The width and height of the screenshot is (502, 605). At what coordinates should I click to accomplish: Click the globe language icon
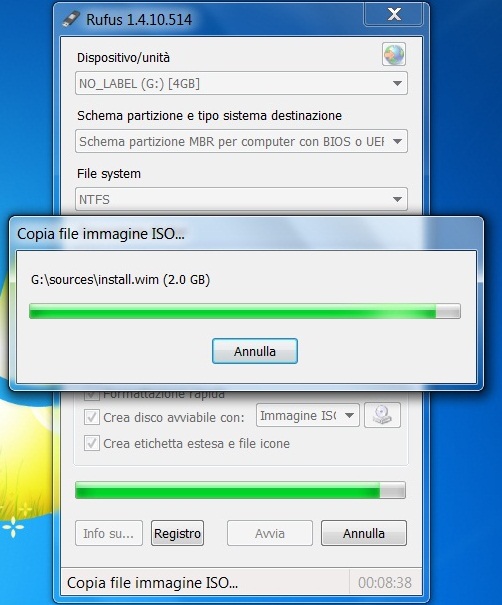(394, 54)
